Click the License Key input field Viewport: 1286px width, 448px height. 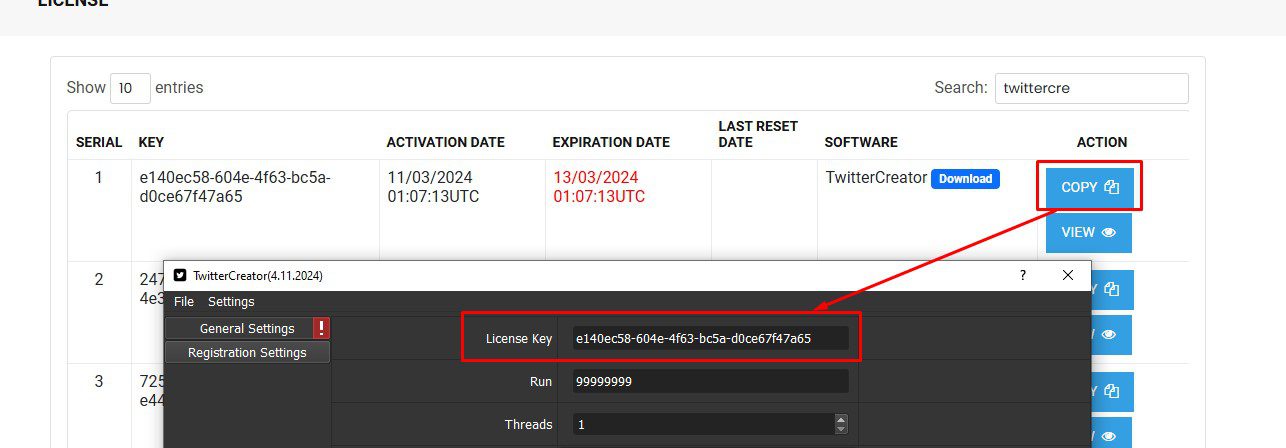click(710, 339)
